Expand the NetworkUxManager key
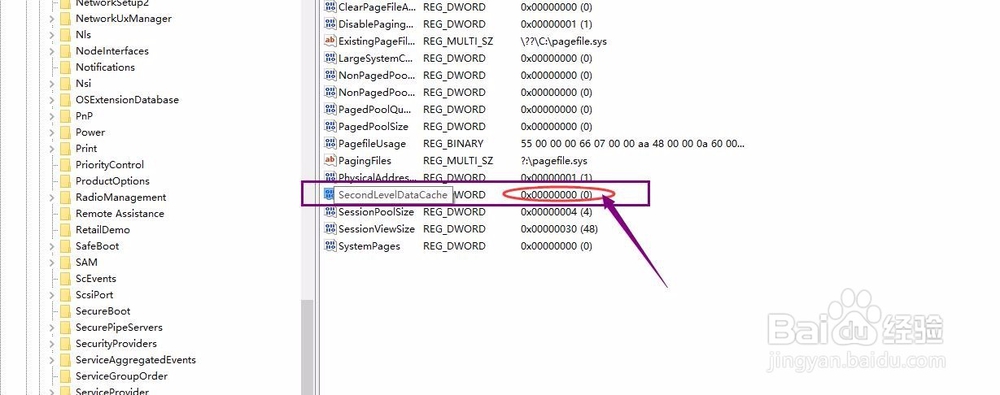Image resolution: width=1000 pixels, height=395 pixels. 52,19
